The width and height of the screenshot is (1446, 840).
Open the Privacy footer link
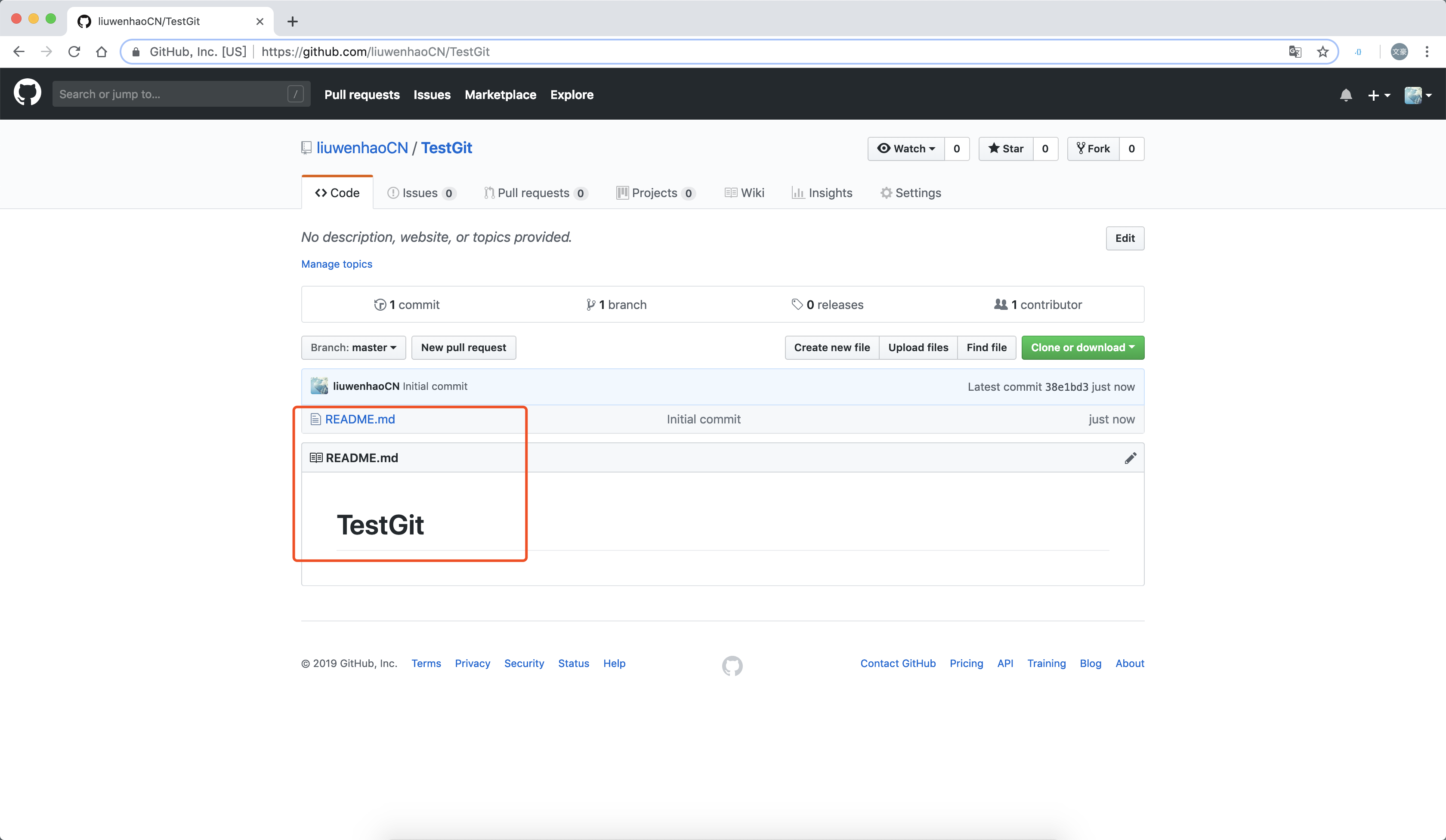click(x=472, y=663)
